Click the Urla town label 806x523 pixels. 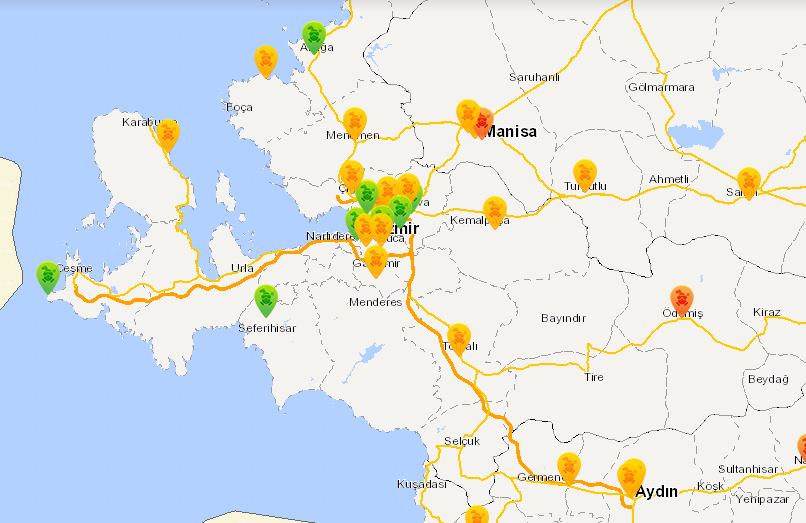242,268
